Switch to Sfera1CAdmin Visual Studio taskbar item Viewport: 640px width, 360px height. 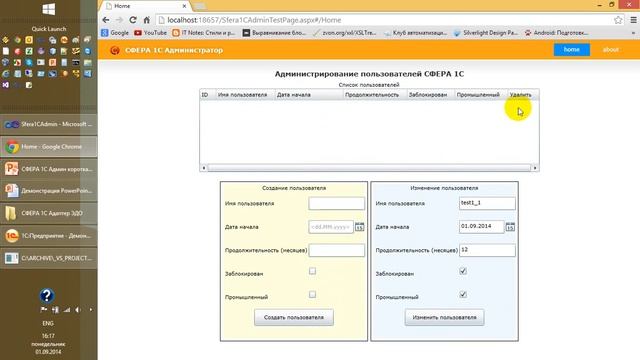pyautogui.click(x=49, y=124)
